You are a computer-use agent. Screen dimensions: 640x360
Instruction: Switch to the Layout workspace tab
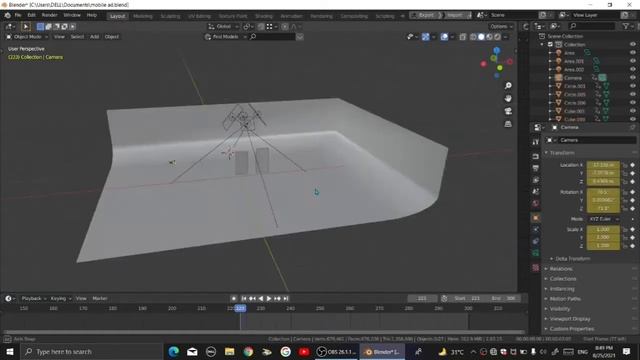[118, 16]
